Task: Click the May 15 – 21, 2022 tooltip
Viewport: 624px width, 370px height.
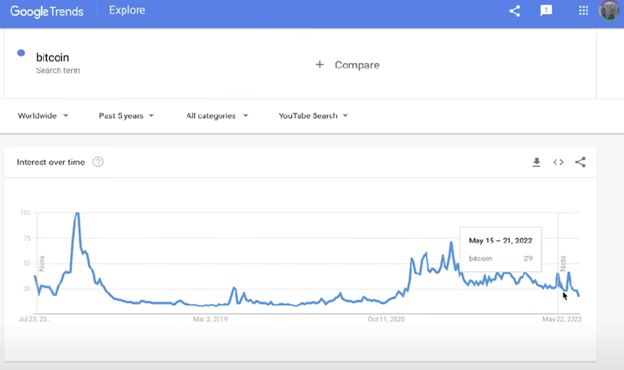Action: click(501, 249)
